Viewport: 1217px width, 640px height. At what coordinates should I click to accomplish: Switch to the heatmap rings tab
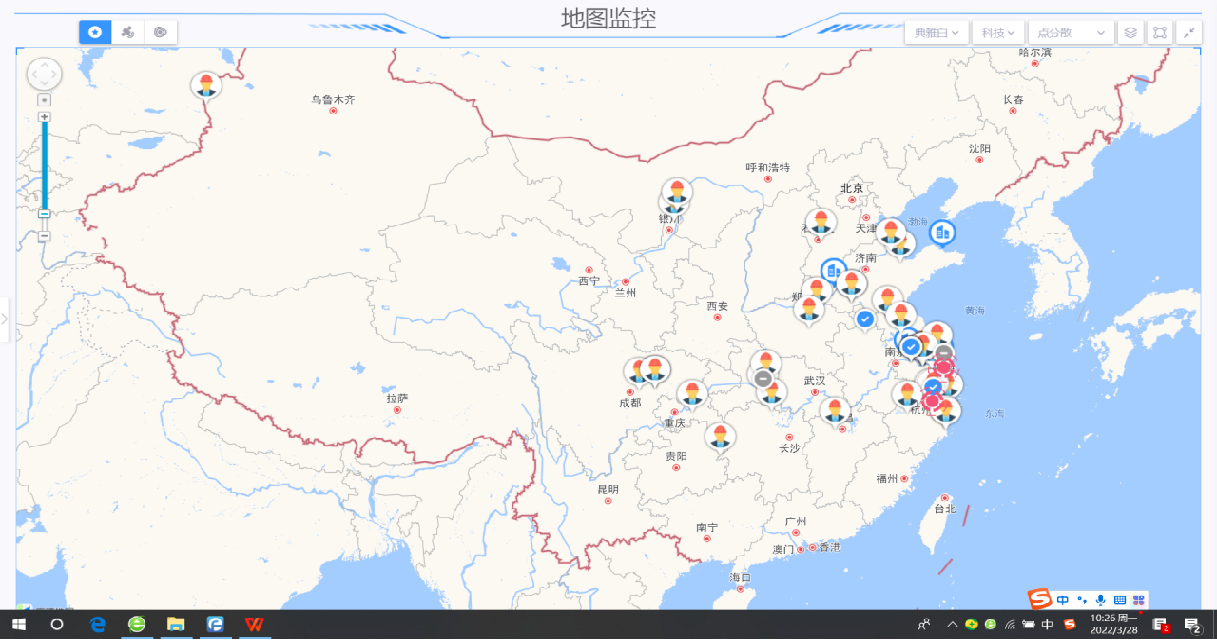[x=160, y=32]
